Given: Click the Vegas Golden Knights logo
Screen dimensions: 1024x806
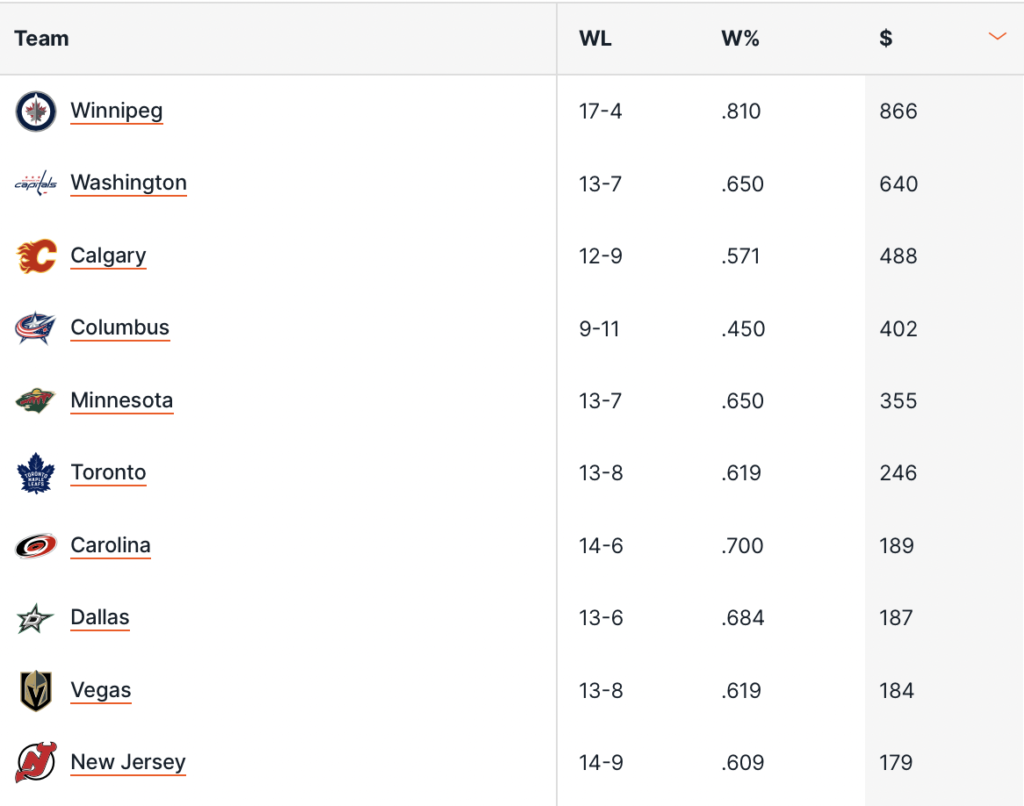Looking at the screenshot, I should [x=36, y=691].
